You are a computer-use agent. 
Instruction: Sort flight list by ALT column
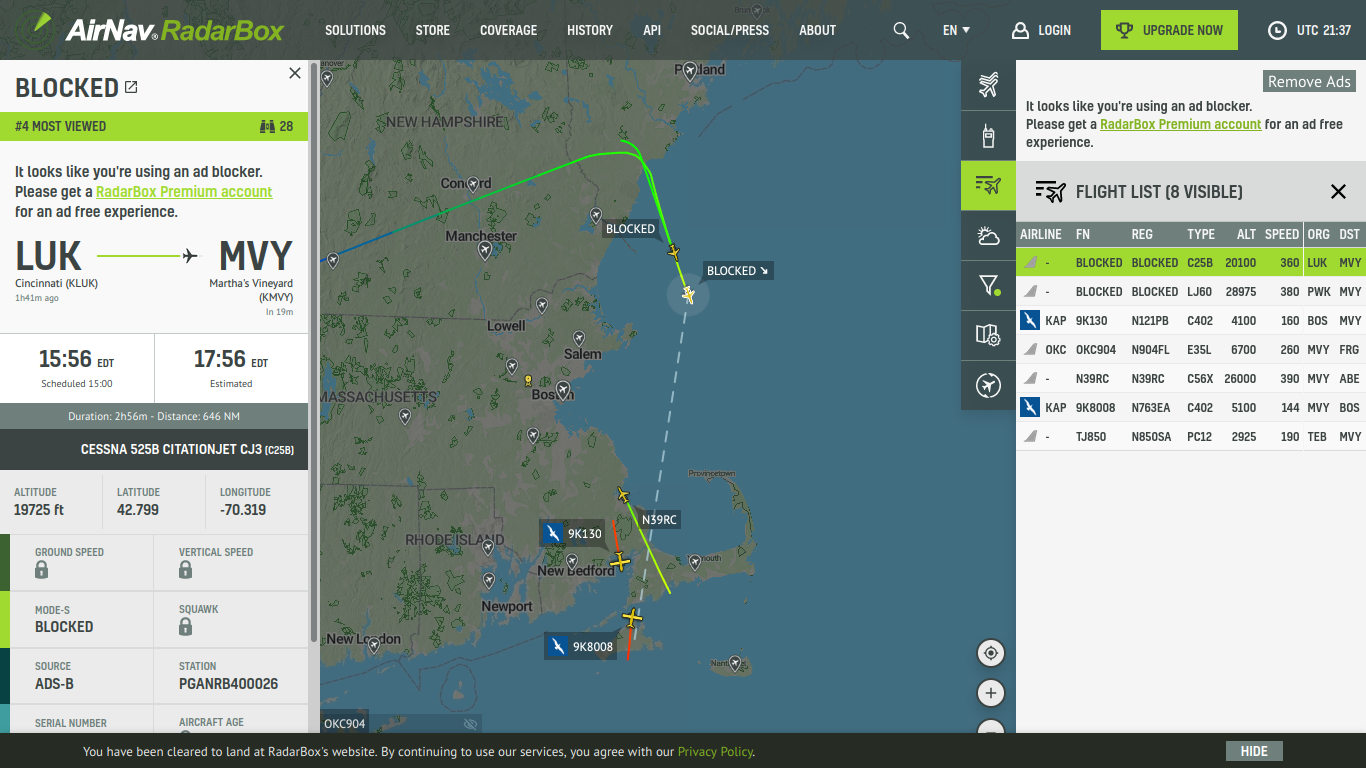[1246, 234]
